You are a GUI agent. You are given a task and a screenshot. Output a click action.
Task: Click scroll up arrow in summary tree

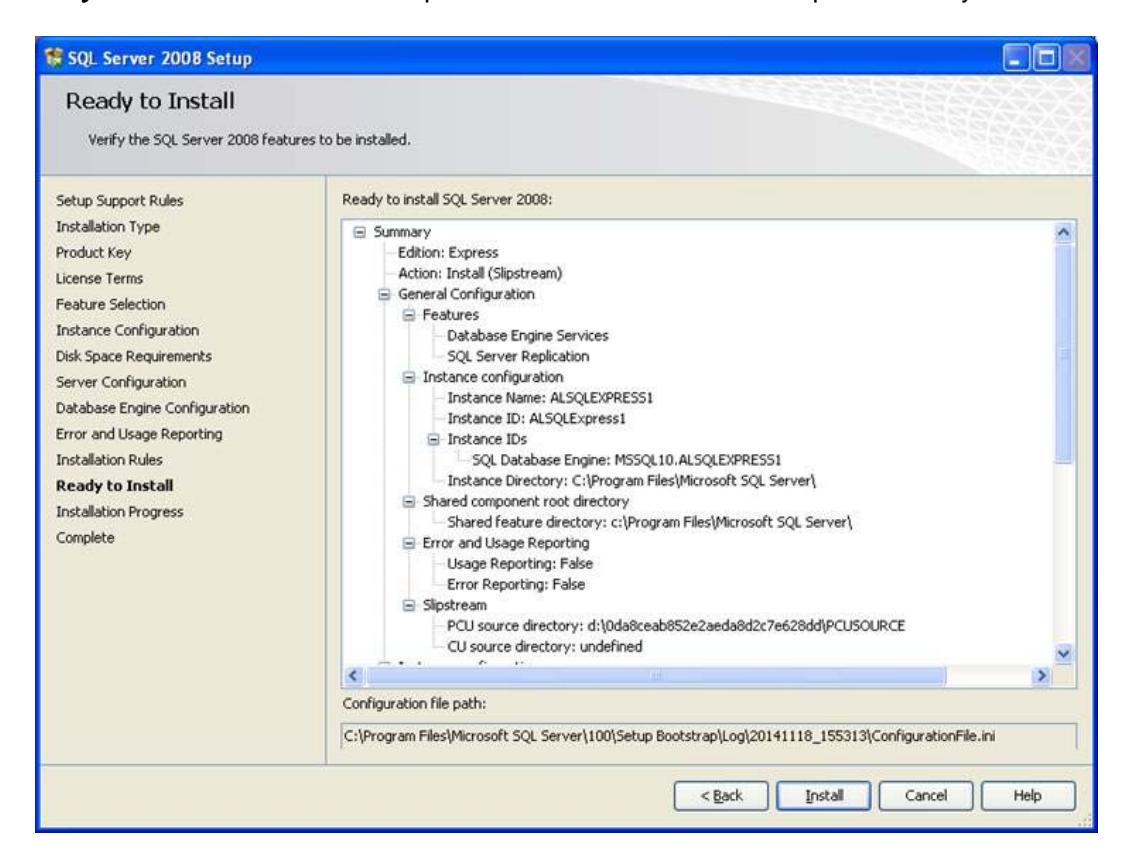1064,232
